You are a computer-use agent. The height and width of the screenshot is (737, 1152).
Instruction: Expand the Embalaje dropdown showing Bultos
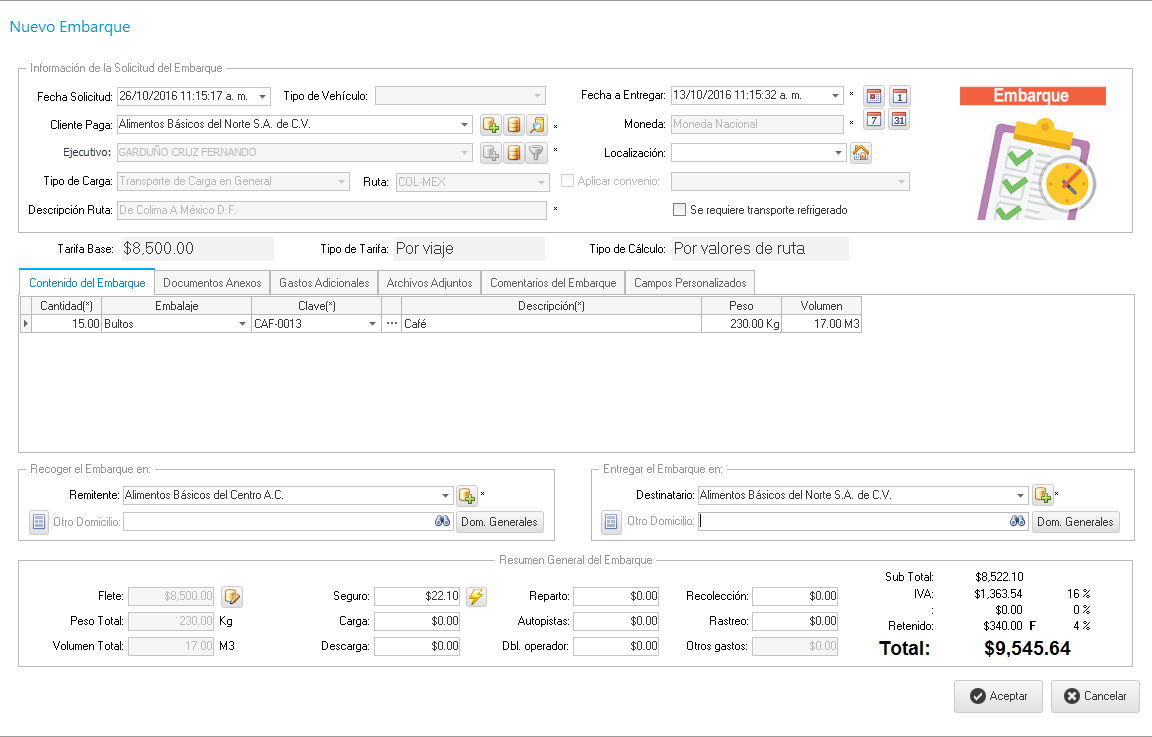[242, 324]
